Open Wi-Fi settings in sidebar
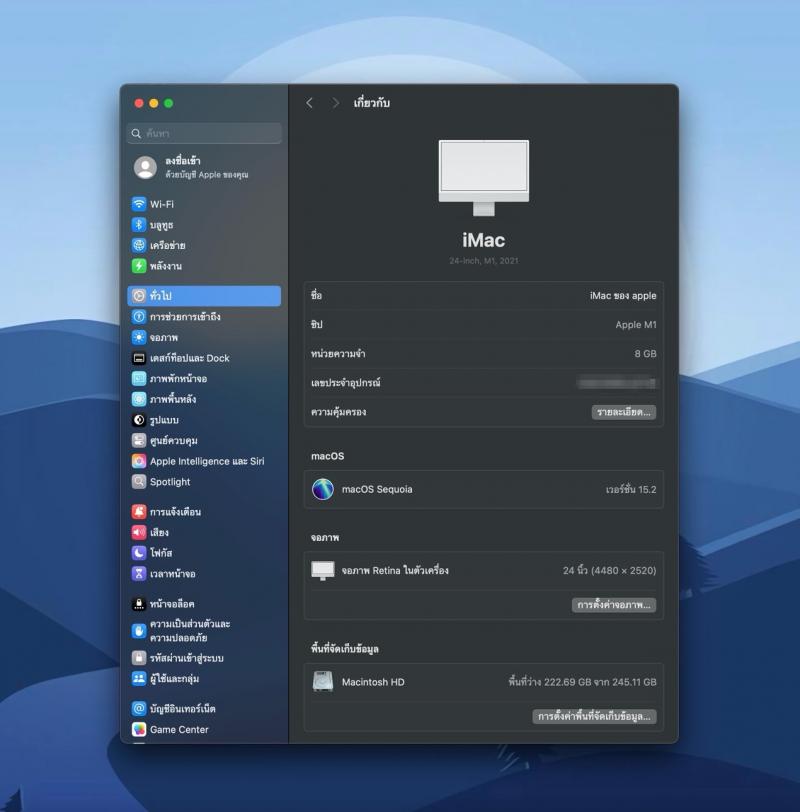Screen dimensions: 800x812 162,204
